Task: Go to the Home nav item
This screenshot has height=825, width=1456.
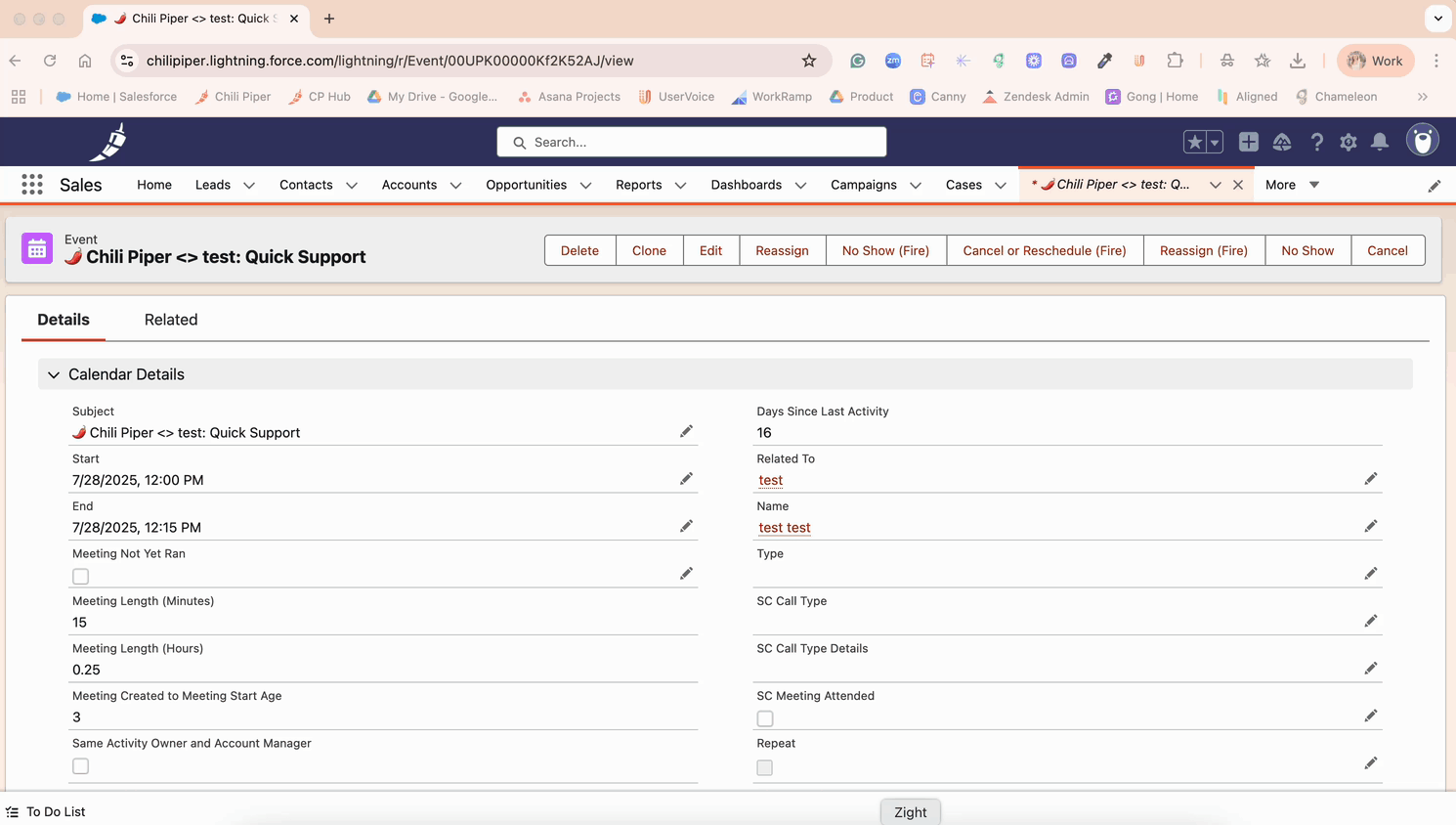Action: point(154,185)
